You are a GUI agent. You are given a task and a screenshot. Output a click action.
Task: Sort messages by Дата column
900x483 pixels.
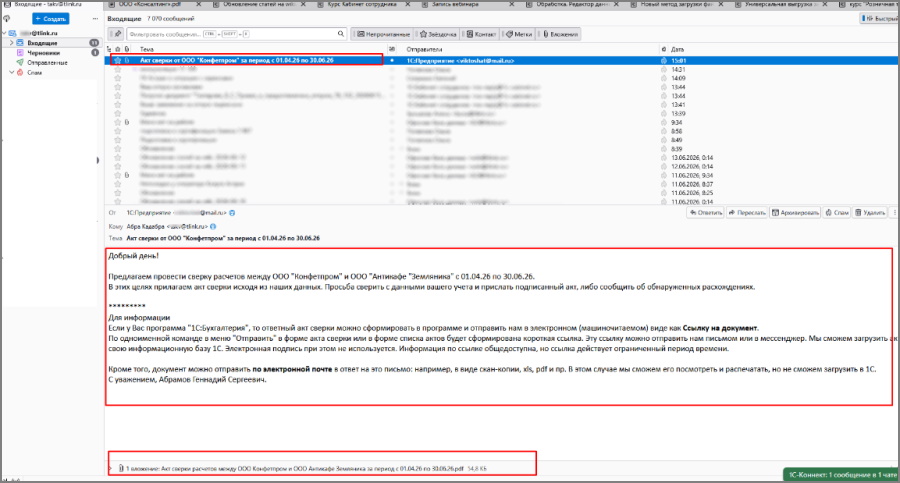(677, 49)
